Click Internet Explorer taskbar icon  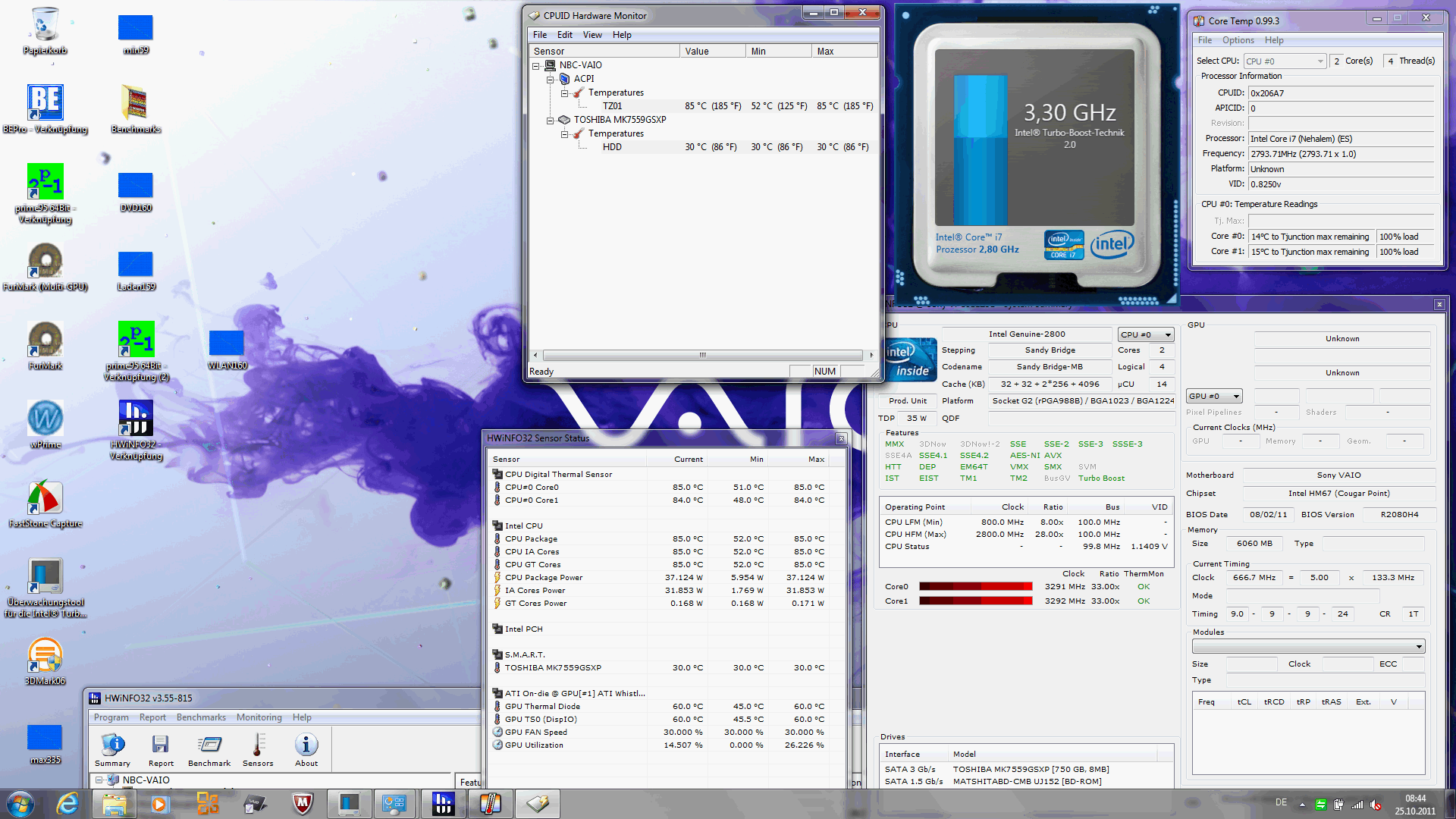coord(67,804)
